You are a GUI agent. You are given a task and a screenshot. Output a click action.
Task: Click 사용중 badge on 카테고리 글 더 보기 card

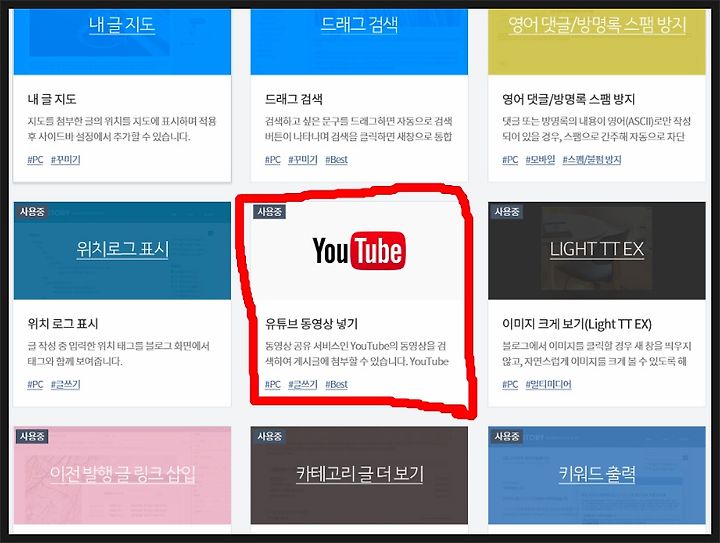(x=270, y=436)
